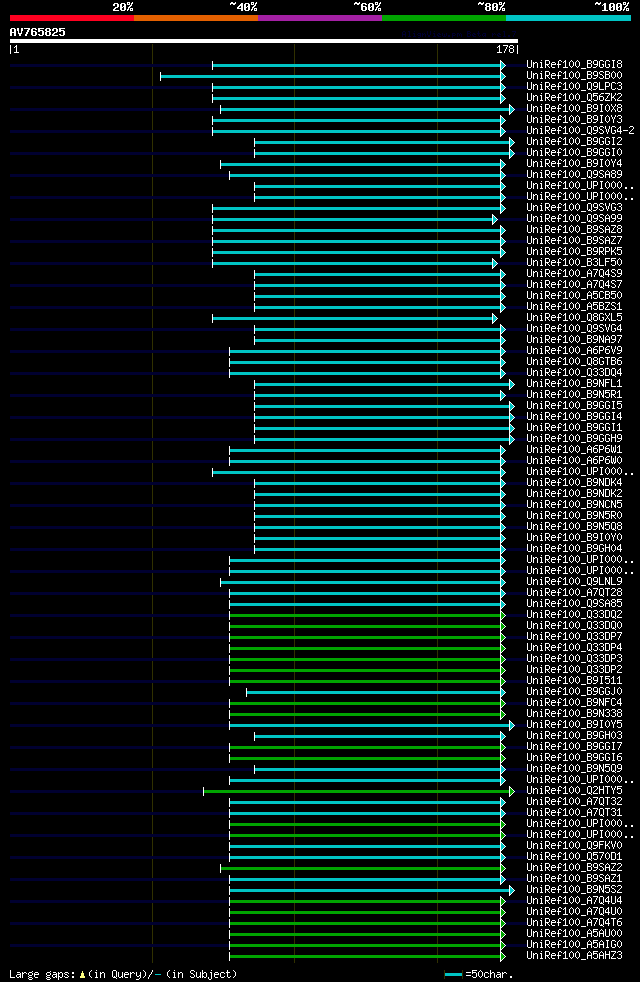Image resolution: width=640 pixels, height=982 pixels.
Task: Click the cyan 50char scale sample bar
Action: pos(453,974)
